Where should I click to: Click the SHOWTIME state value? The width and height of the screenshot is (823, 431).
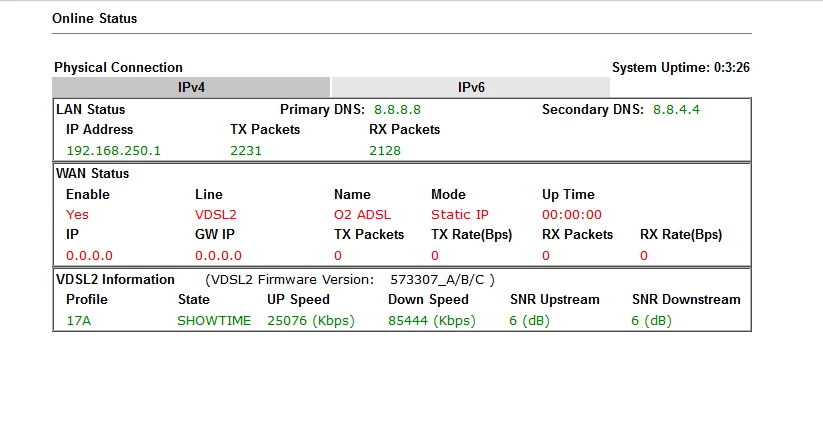pyautogui.click(x=214, y=321)
